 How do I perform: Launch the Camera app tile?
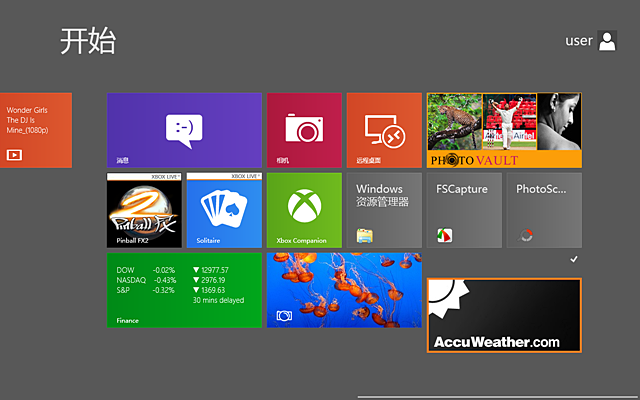[304, 130]
